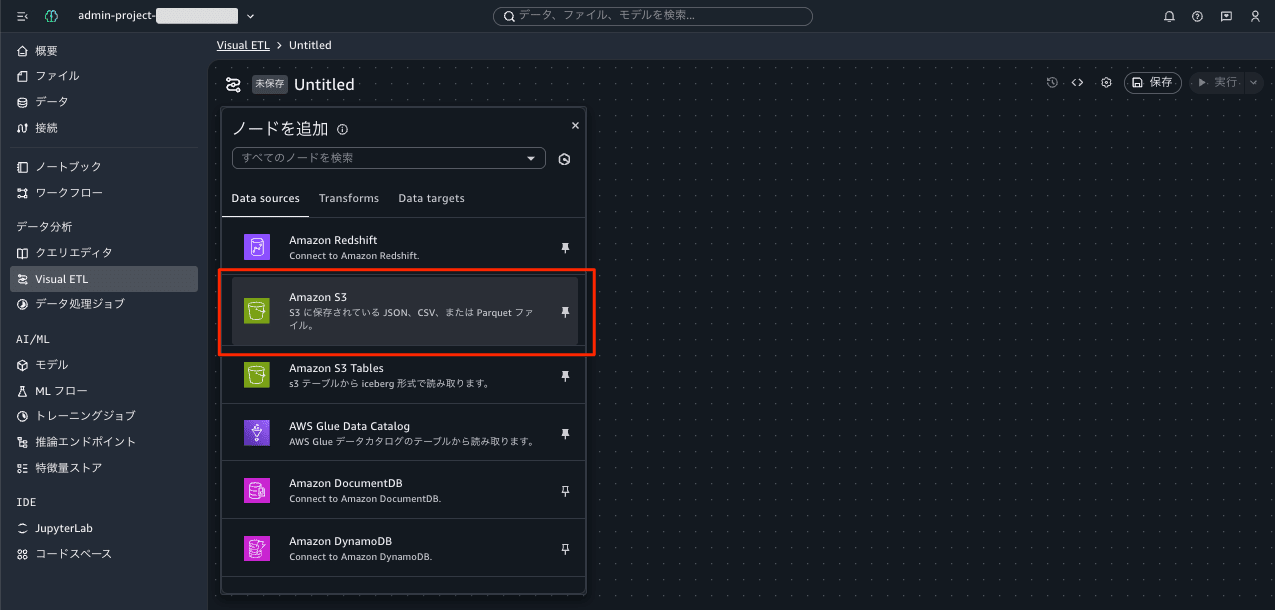Expand the 実行 run options chevron
The image size is (1275, 610).
pyautogui.click(x=1254, y=83)
